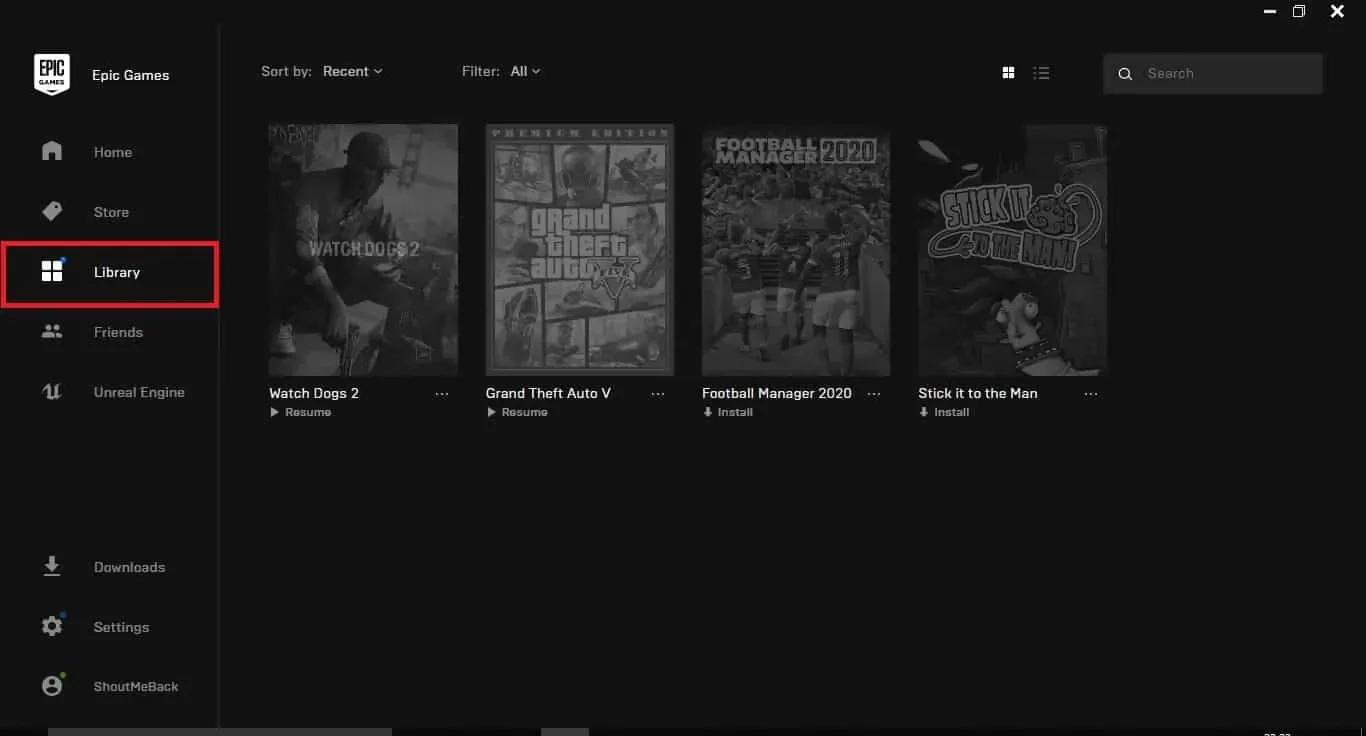The image size is (1366, 736).
Task: Open the three-dot menu for Football Manager 2020
Action: coord(874,394)
